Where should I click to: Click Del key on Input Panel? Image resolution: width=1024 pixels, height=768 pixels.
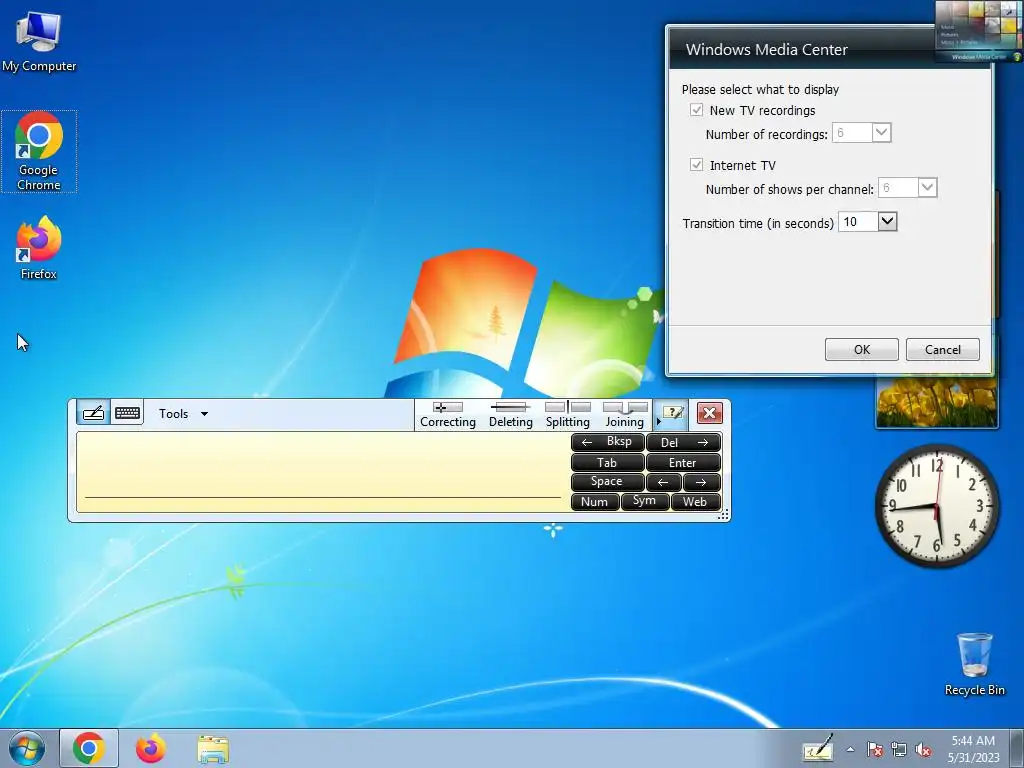tap(683, 442)
